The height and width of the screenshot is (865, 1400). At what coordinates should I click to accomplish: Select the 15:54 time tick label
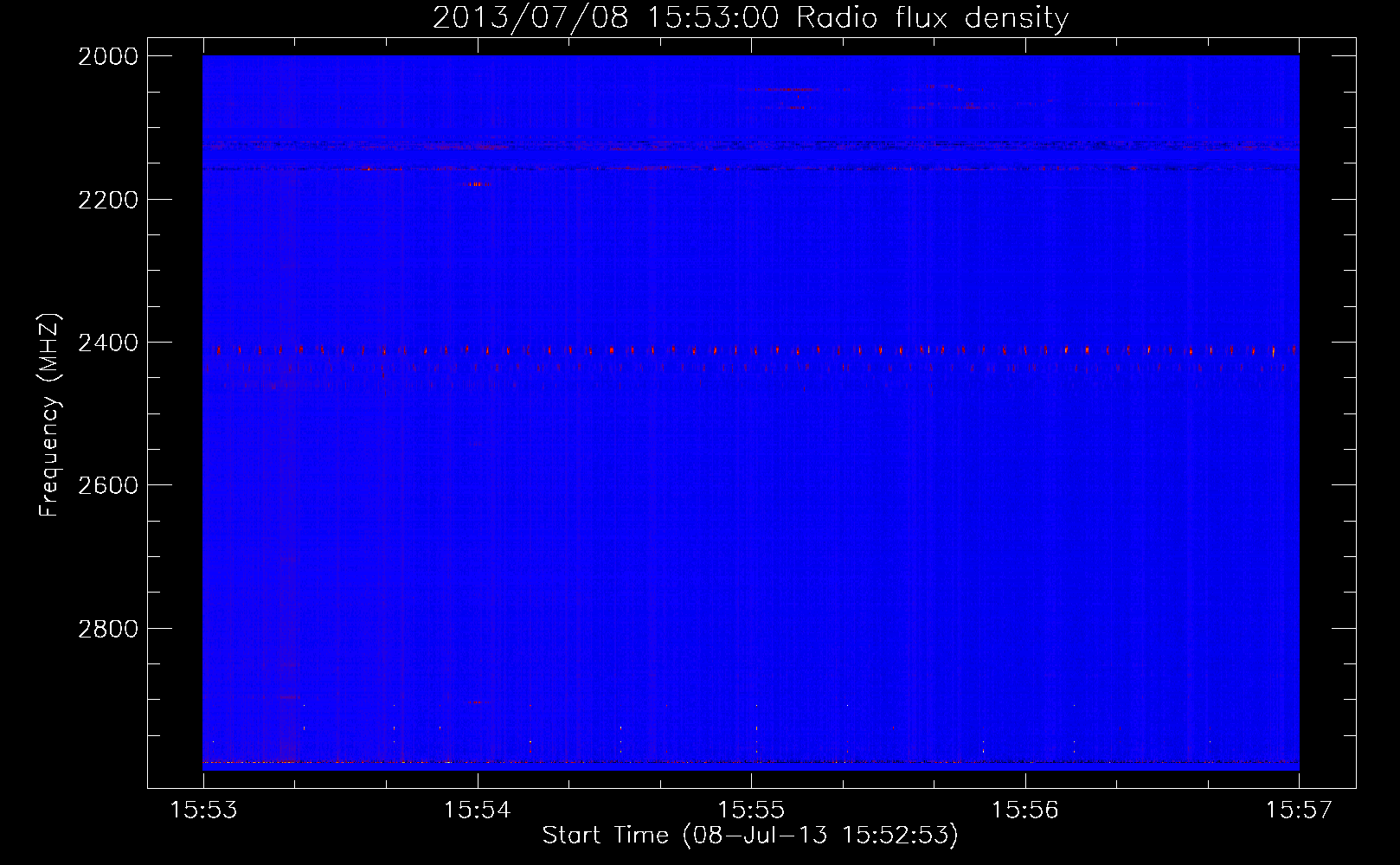tap(478, 810)
